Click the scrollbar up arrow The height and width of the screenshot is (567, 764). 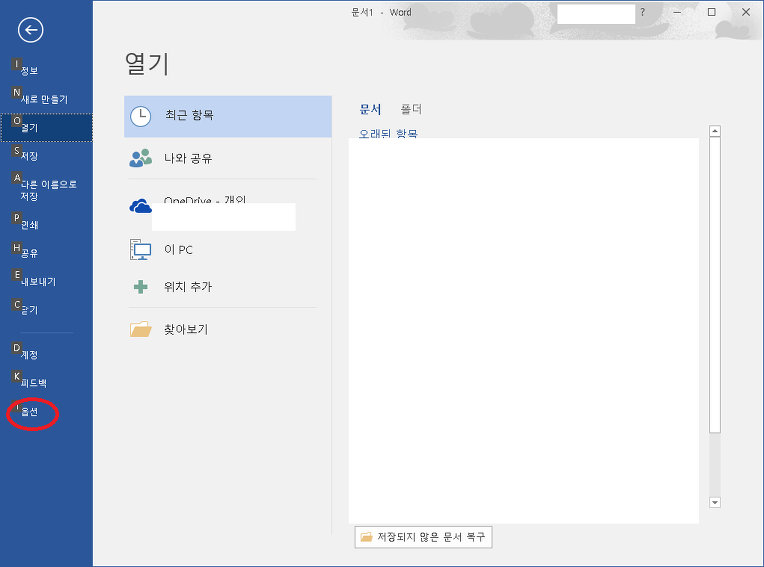(715, 131)
